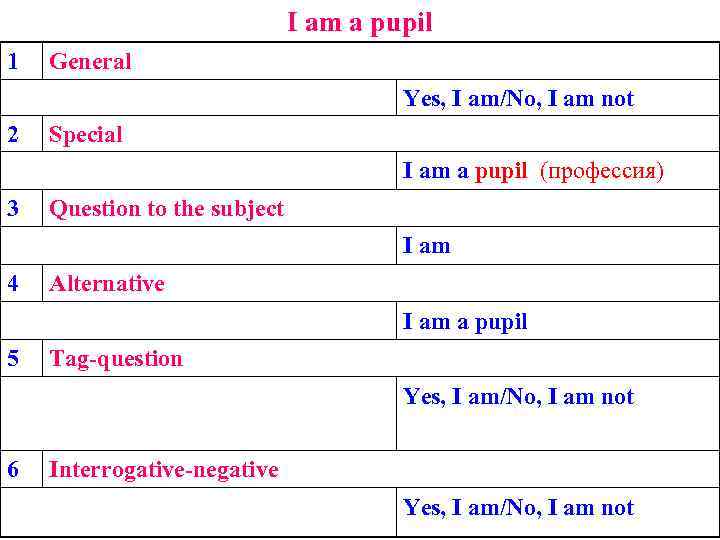This screenshot has height=540, width=720.
Task: Select row number 5 cell
Action: pyautogui.click(x=13, y=358)
